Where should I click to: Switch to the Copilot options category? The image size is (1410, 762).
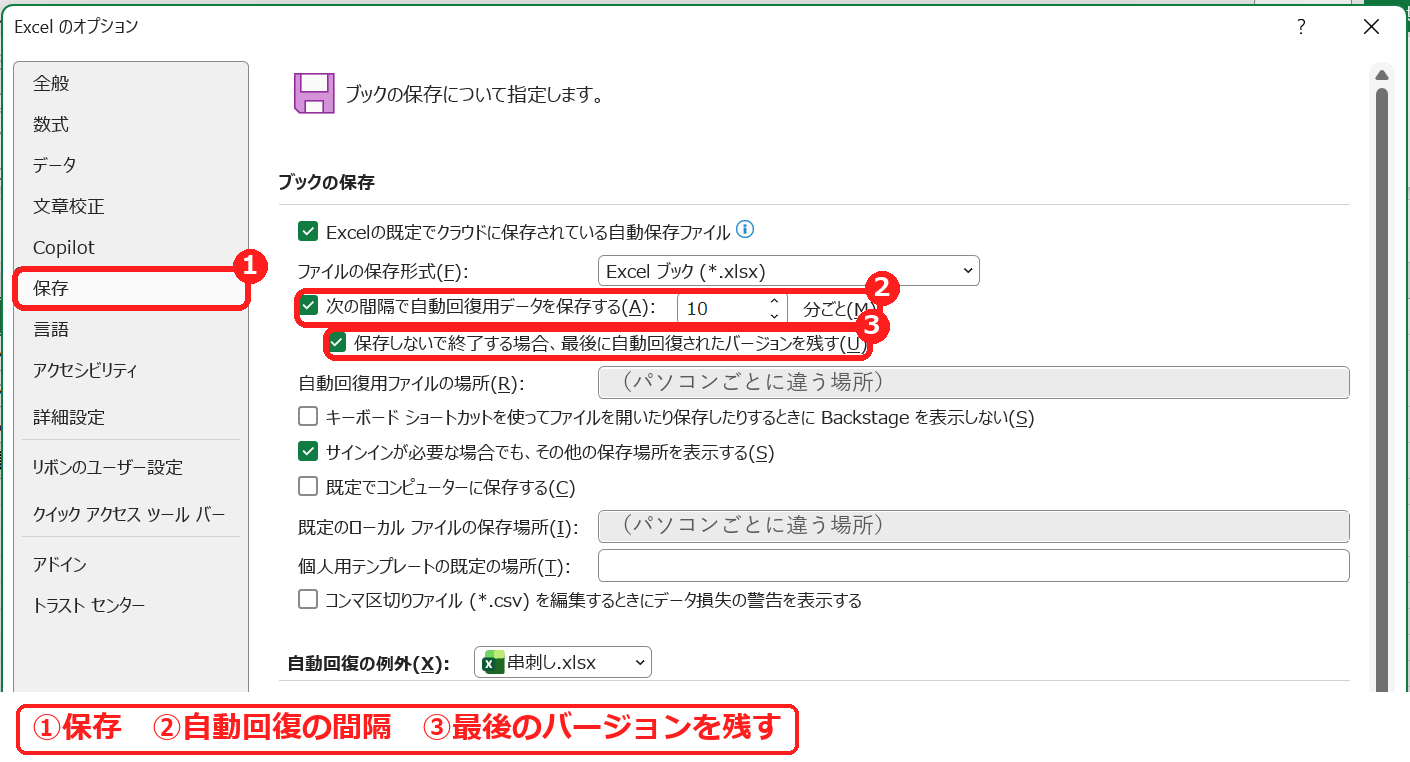click(x=131, y=248)
